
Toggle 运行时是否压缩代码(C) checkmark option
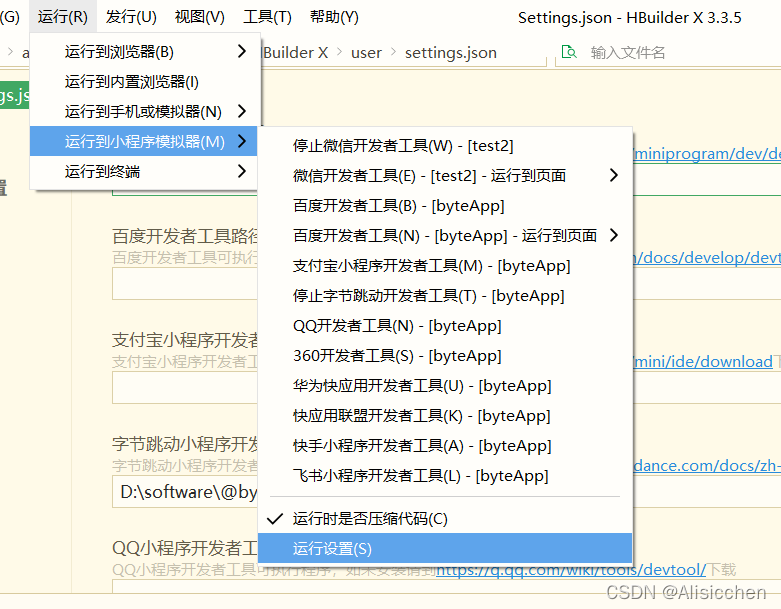click(x=445, y=518)
